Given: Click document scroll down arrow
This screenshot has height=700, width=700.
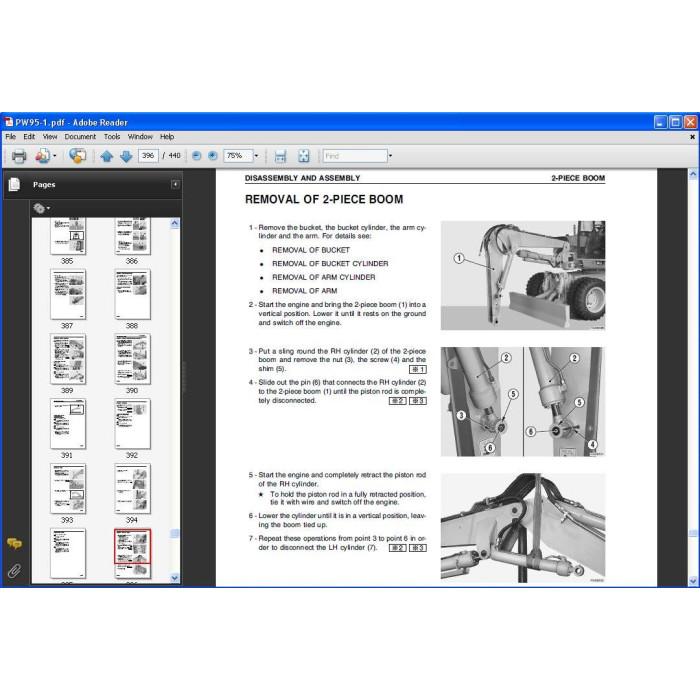Looking at the screenshot, I should click(693, 580).
